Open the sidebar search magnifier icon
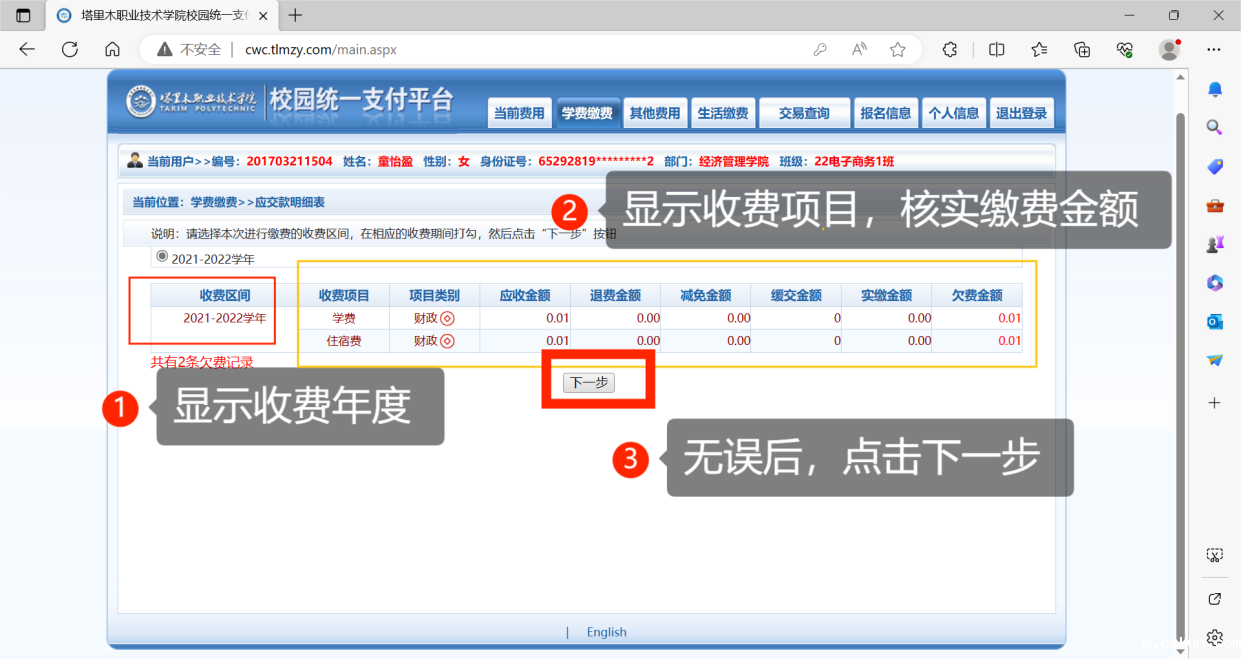This screenshot has height=659, width=1241. 1215,128
